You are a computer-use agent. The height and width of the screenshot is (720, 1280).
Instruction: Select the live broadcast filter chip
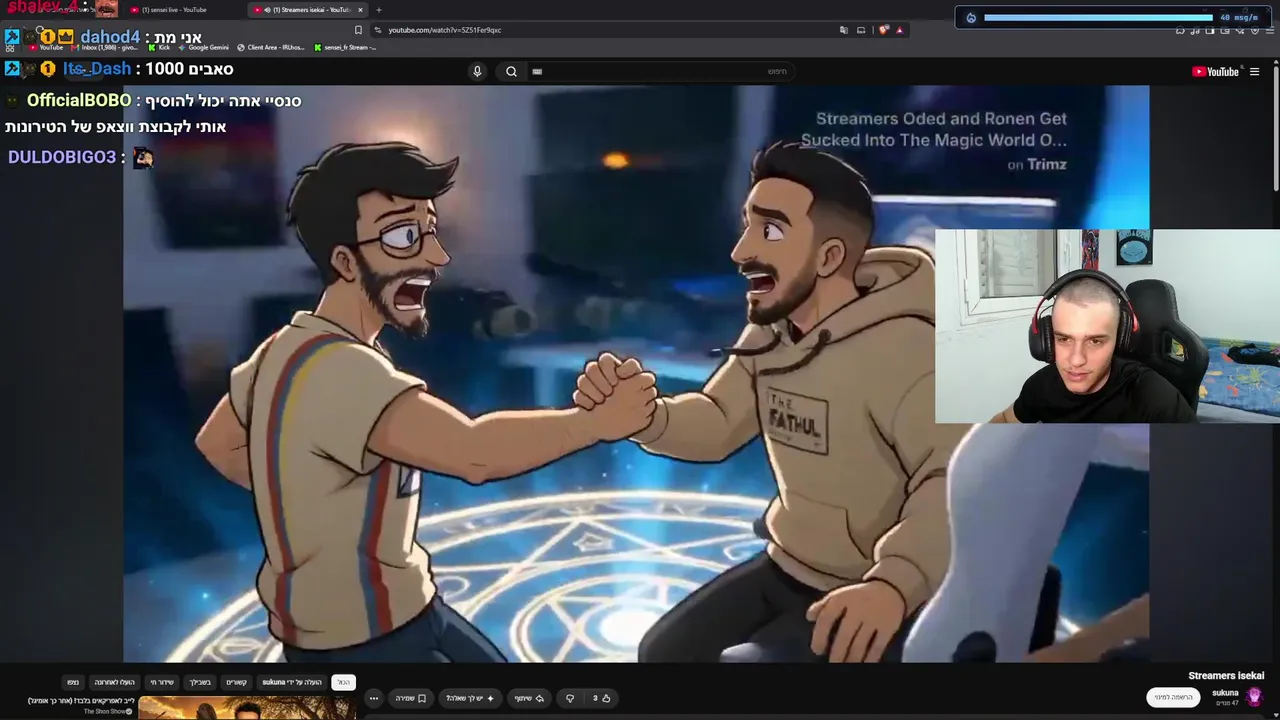162,682
